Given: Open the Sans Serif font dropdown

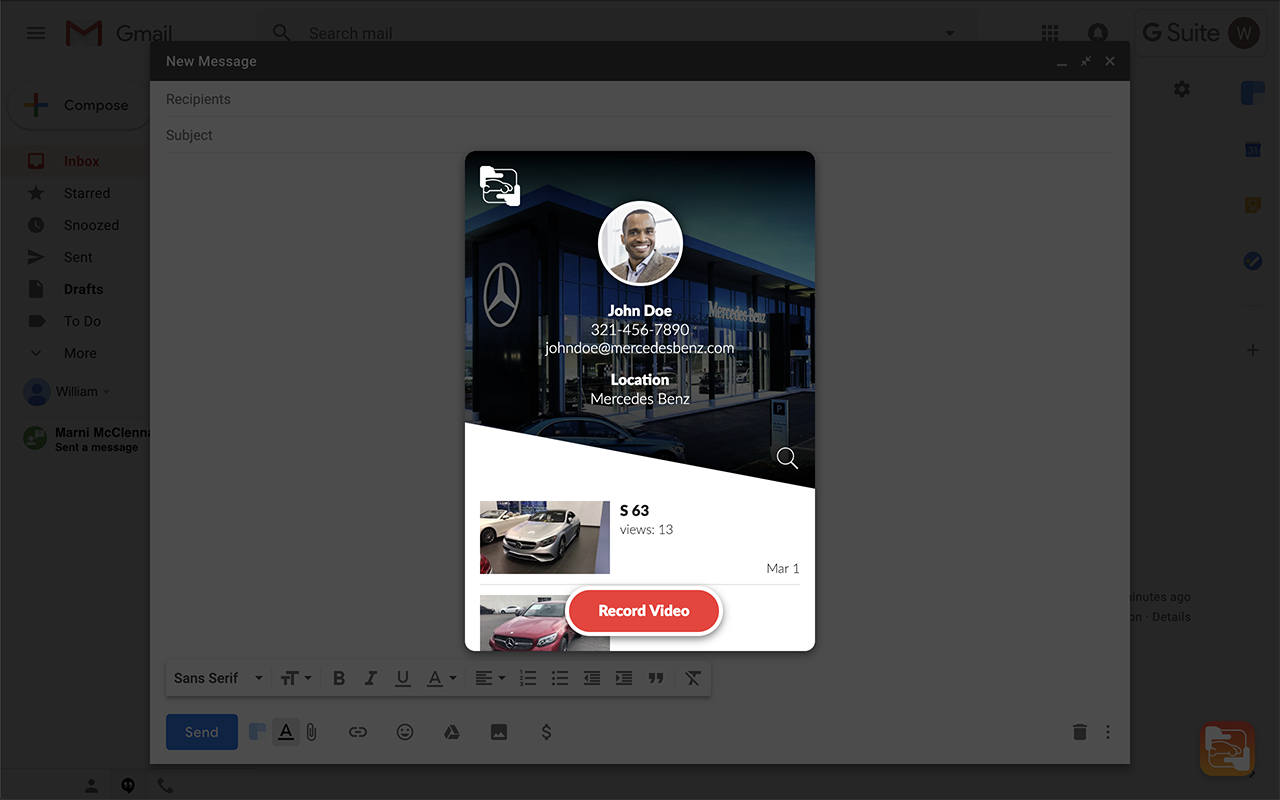Looking at the screenshot, I should click(x=218, y=678).
